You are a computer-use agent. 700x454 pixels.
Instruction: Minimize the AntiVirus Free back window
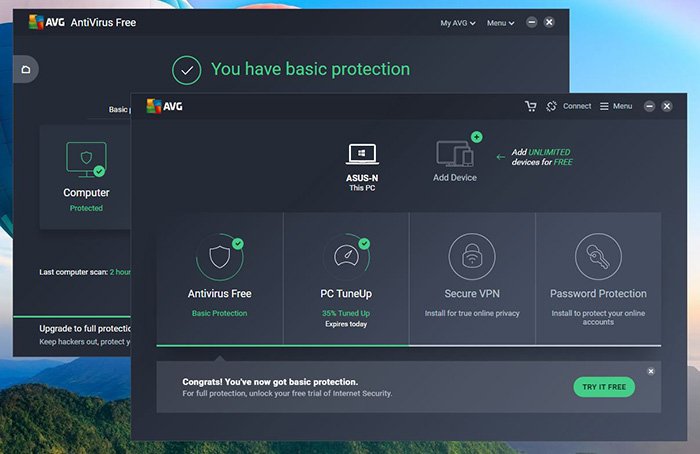(x=531, y=22)
